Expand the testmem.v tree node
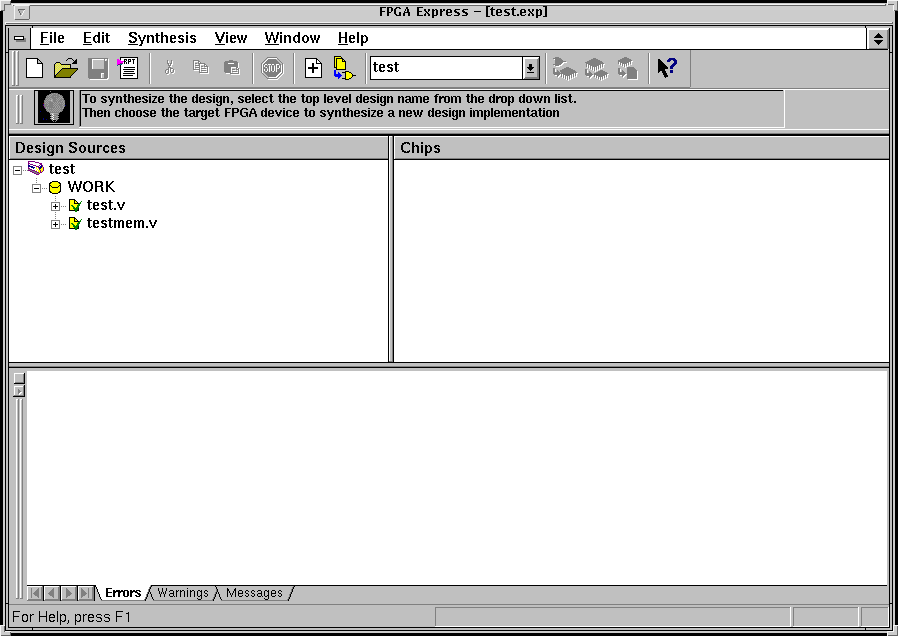Image resolution: width=898 pixels, height=636 pixels. tap(56, 224)
